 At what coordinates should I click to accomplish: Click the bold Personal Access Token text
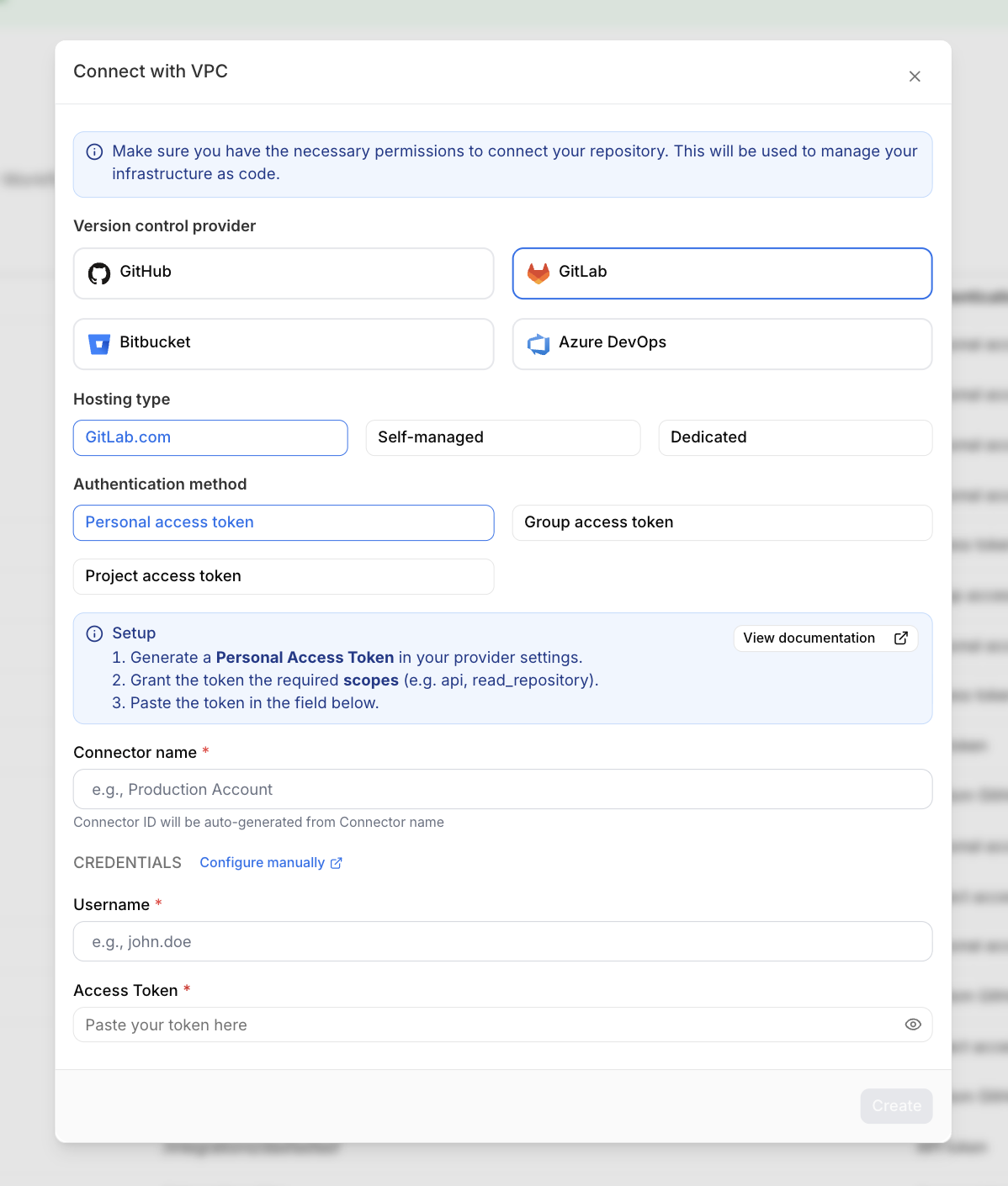point(305,657)
